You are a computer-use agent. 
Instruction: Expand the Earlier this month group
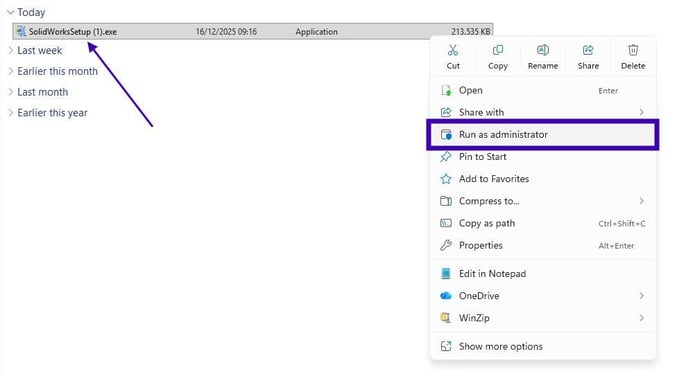pyautogui.click(x=11, y=71)
